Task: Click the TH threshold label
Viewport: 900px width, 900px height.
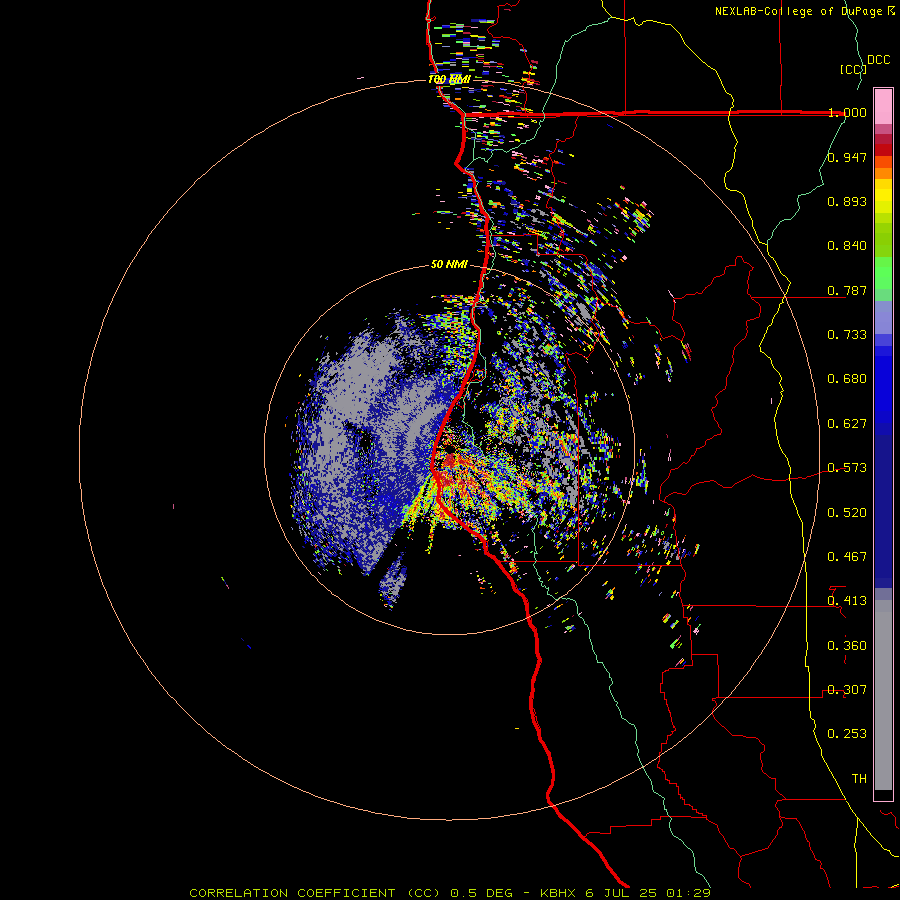Action: 859,779
